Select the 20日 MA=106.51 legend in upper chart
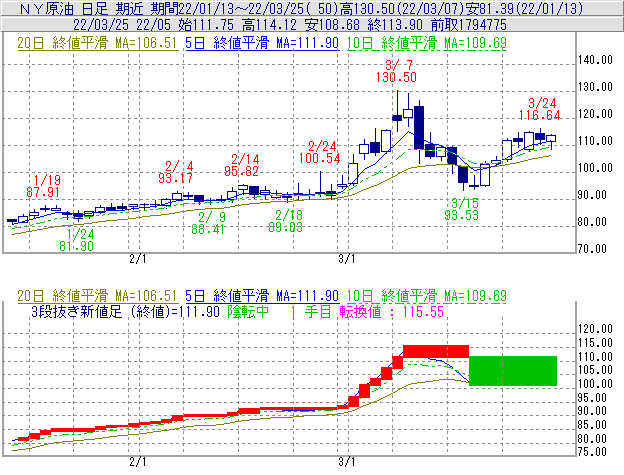This screenshot has width=624, height=475. (97, 43)
